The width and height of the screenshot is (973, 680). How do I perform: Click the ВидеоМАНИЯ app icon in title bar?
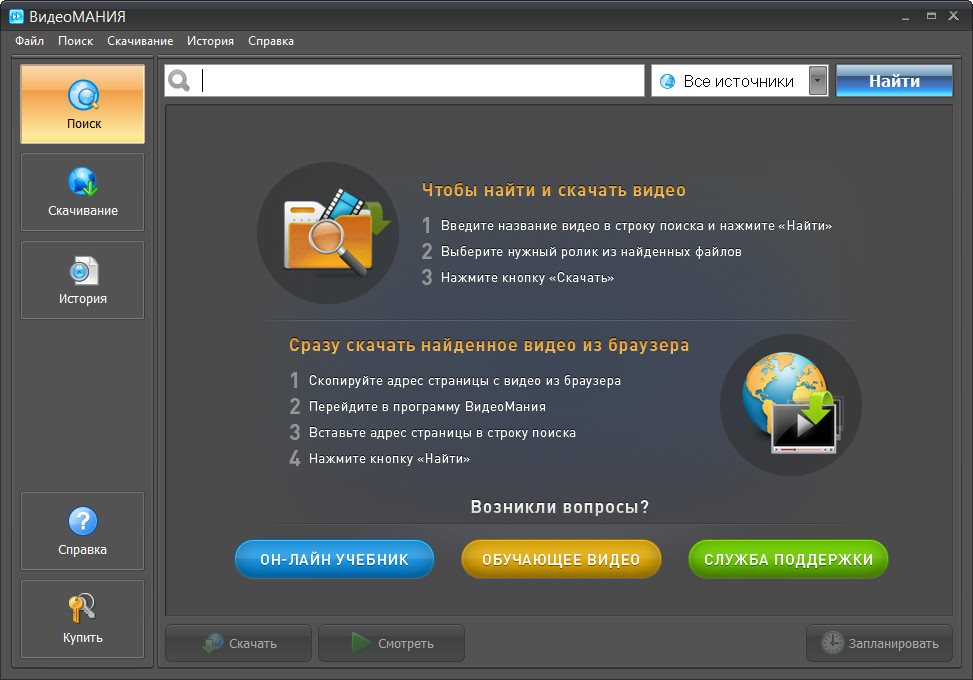[16, 16]
